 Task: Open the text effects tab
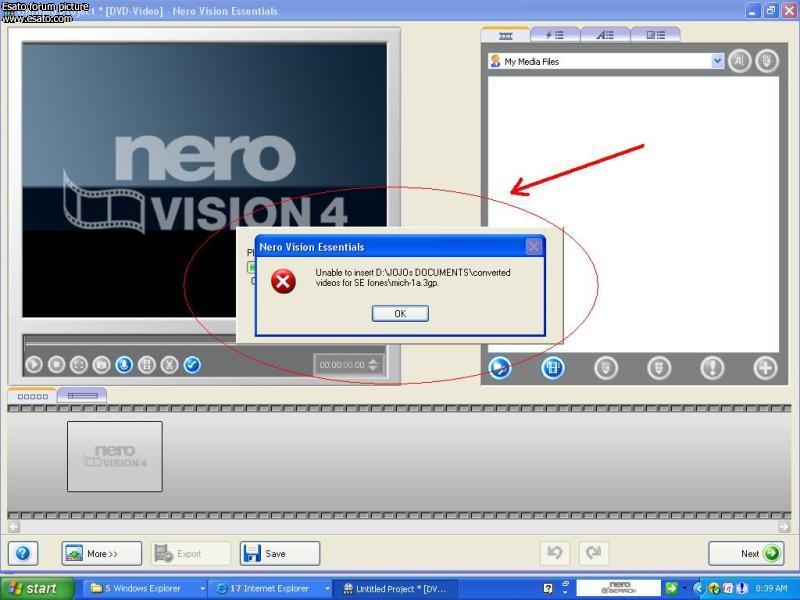pos(605,35)
